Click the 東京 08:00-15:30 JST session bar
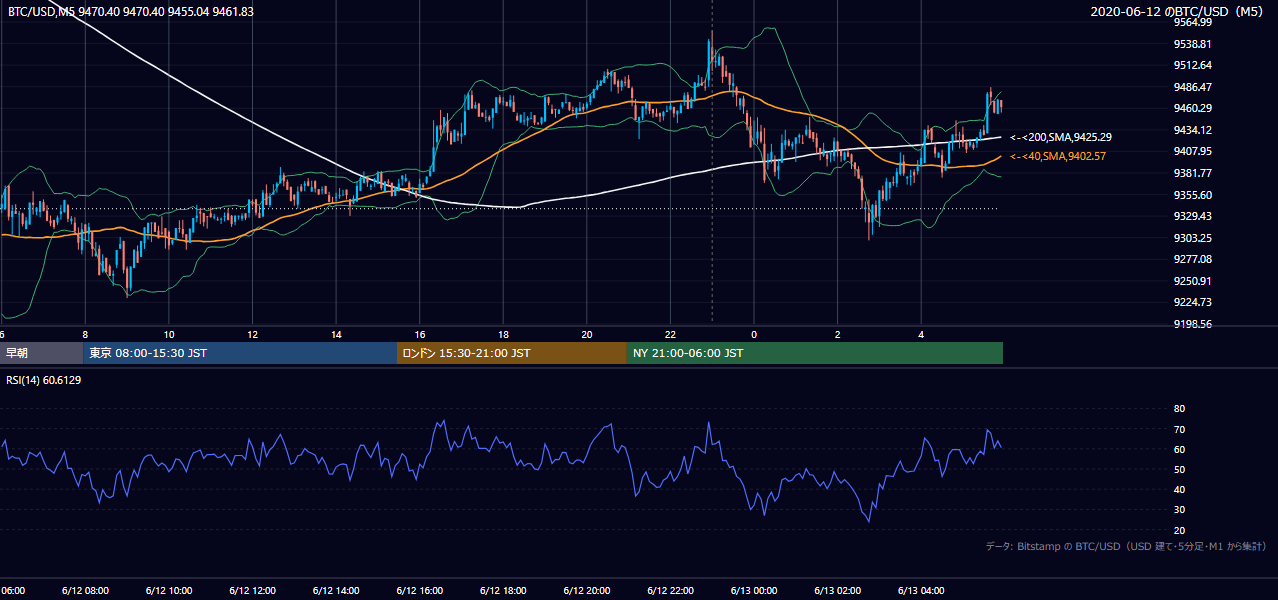The width and height of the screenshot is (1278, 600). click(240, 353)
